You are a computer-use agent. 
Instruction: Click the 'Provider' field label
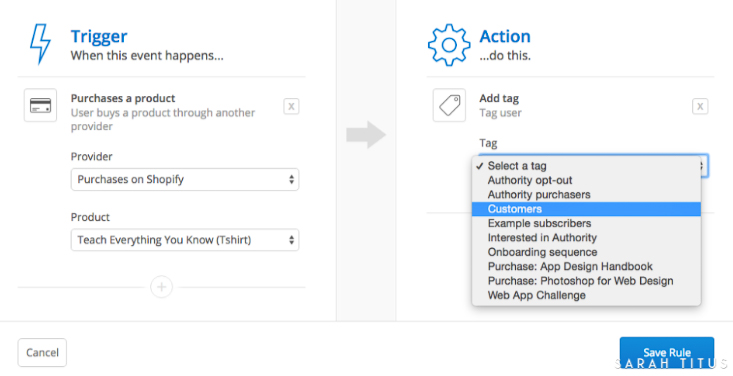coord(92,157)
